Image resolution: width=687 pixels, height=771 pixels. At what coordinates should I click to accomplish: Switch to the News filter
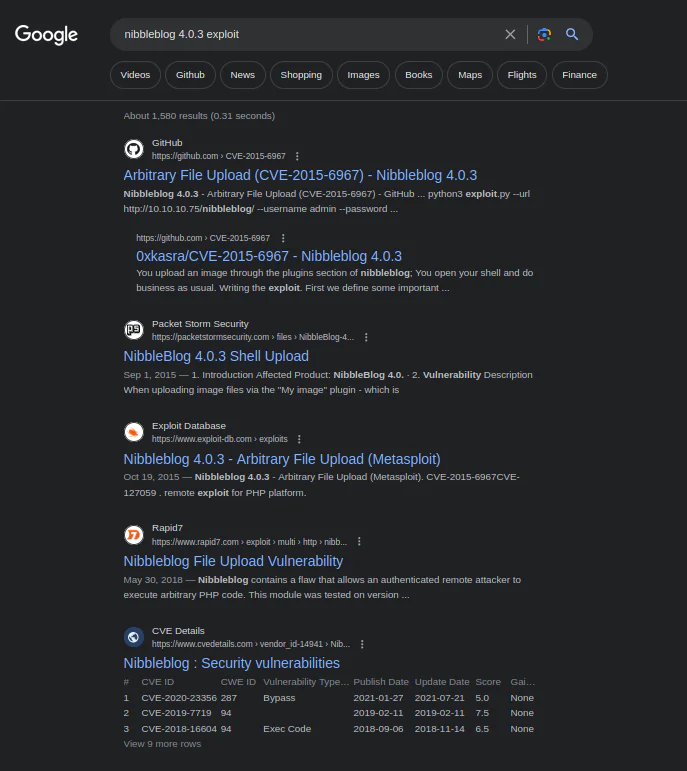coord(242,75)
